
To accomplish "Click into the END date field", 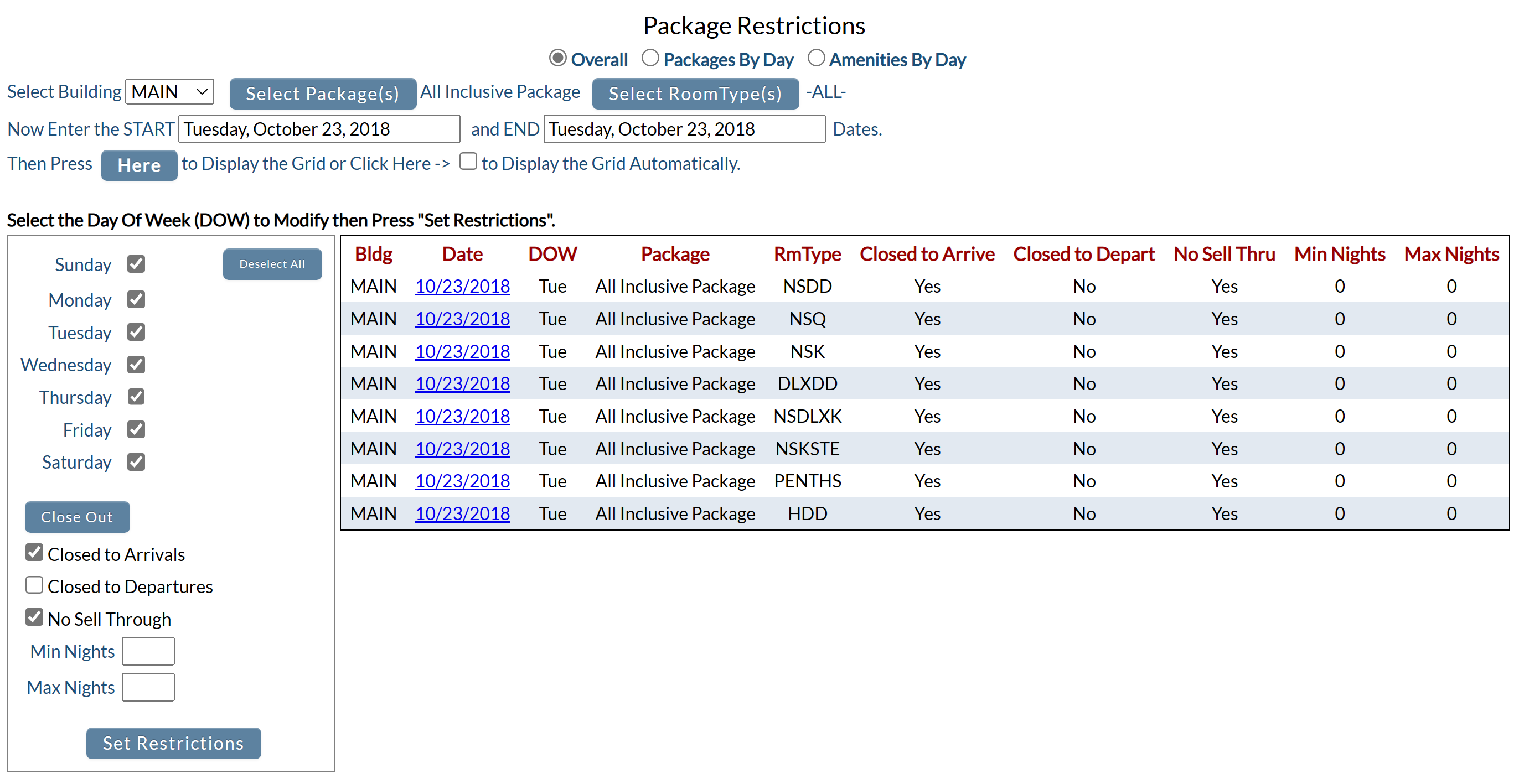I will 684,129.
